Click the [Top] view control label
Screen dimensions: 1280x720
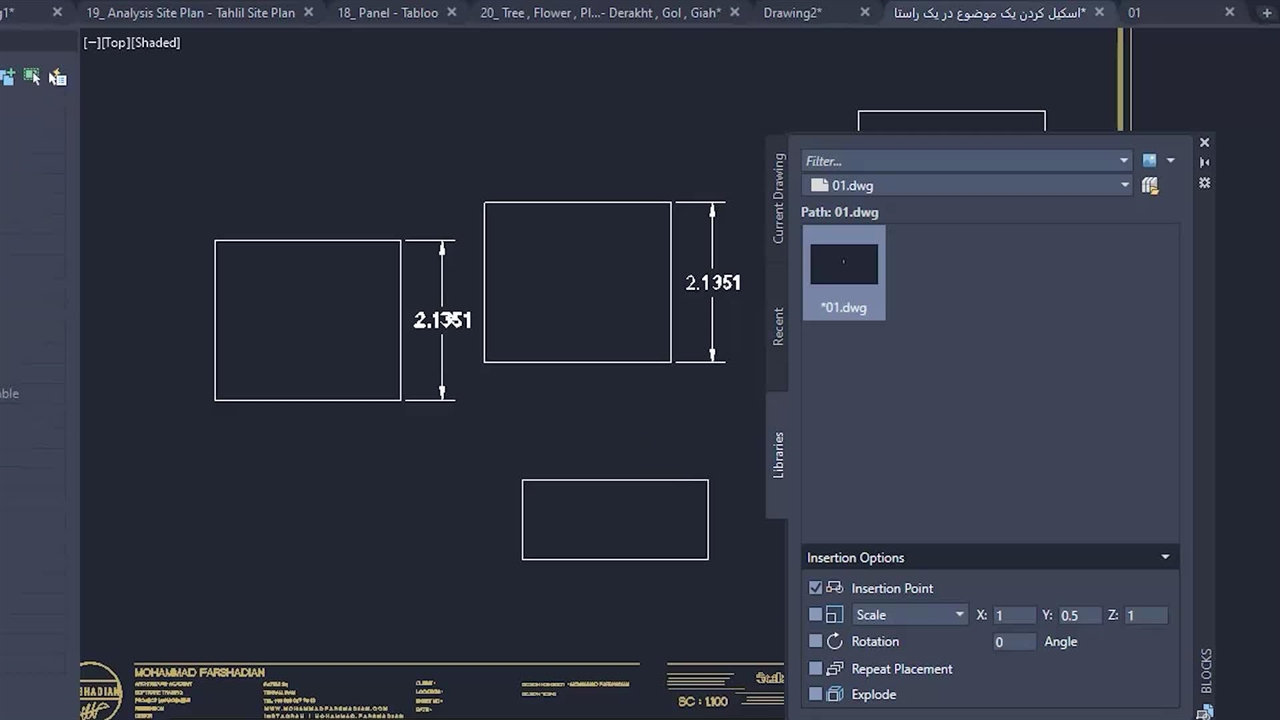tap(114, 43)
